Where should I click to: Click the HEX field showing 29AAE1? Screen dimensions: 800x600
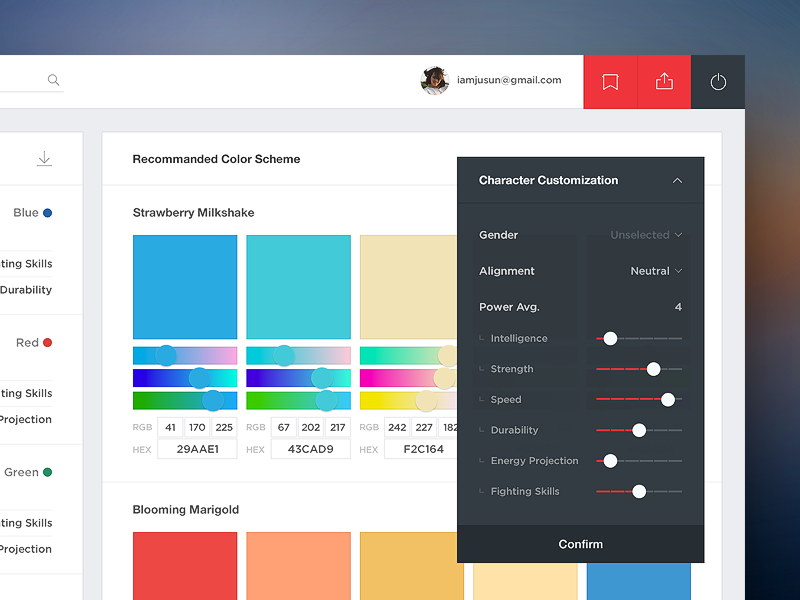click(197, 448)
